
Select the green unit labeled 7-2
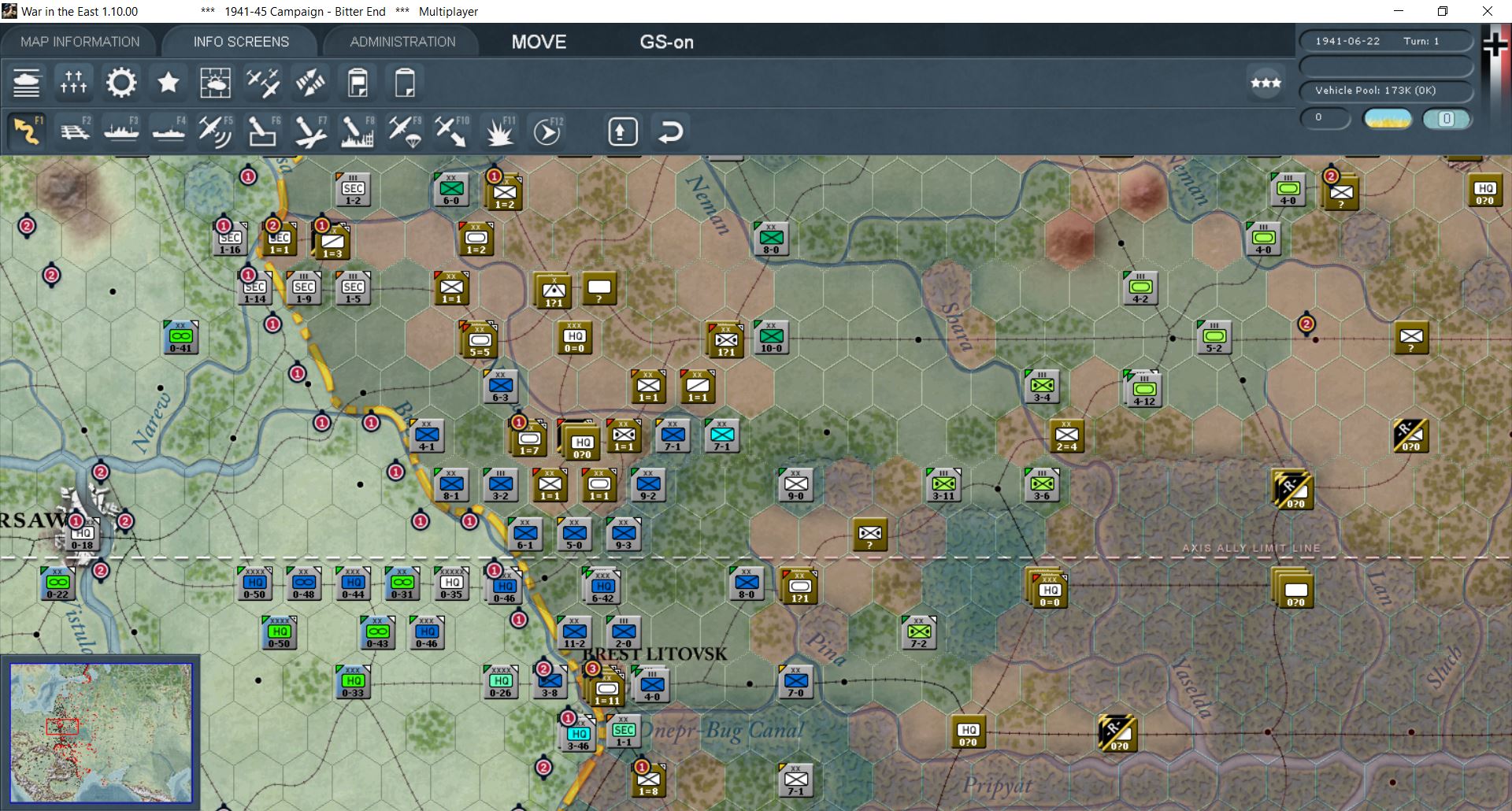point(919,632)
